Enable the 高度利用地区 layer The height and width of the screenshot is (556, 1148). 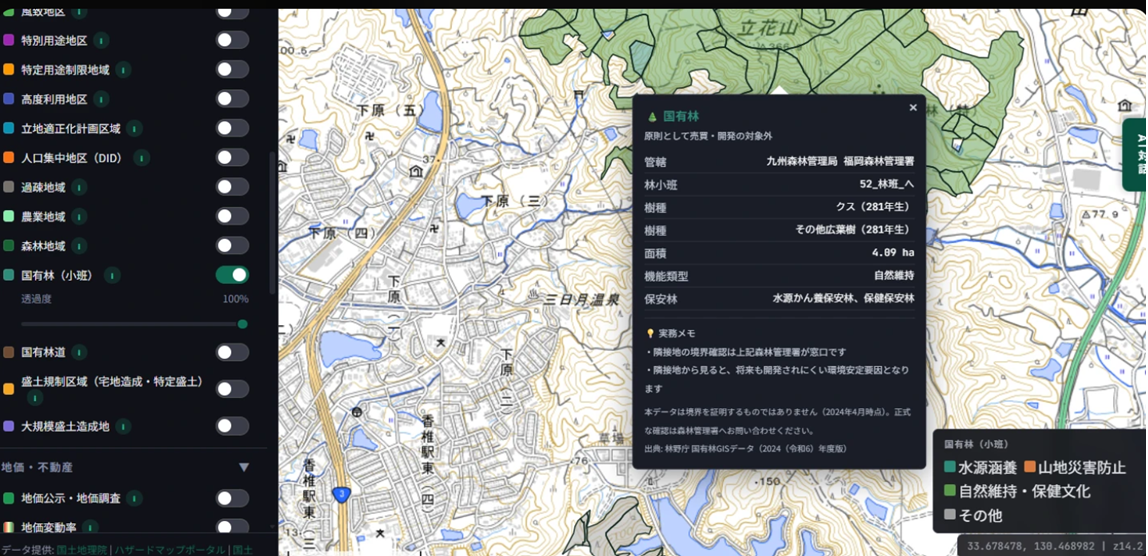pos(232,99)
